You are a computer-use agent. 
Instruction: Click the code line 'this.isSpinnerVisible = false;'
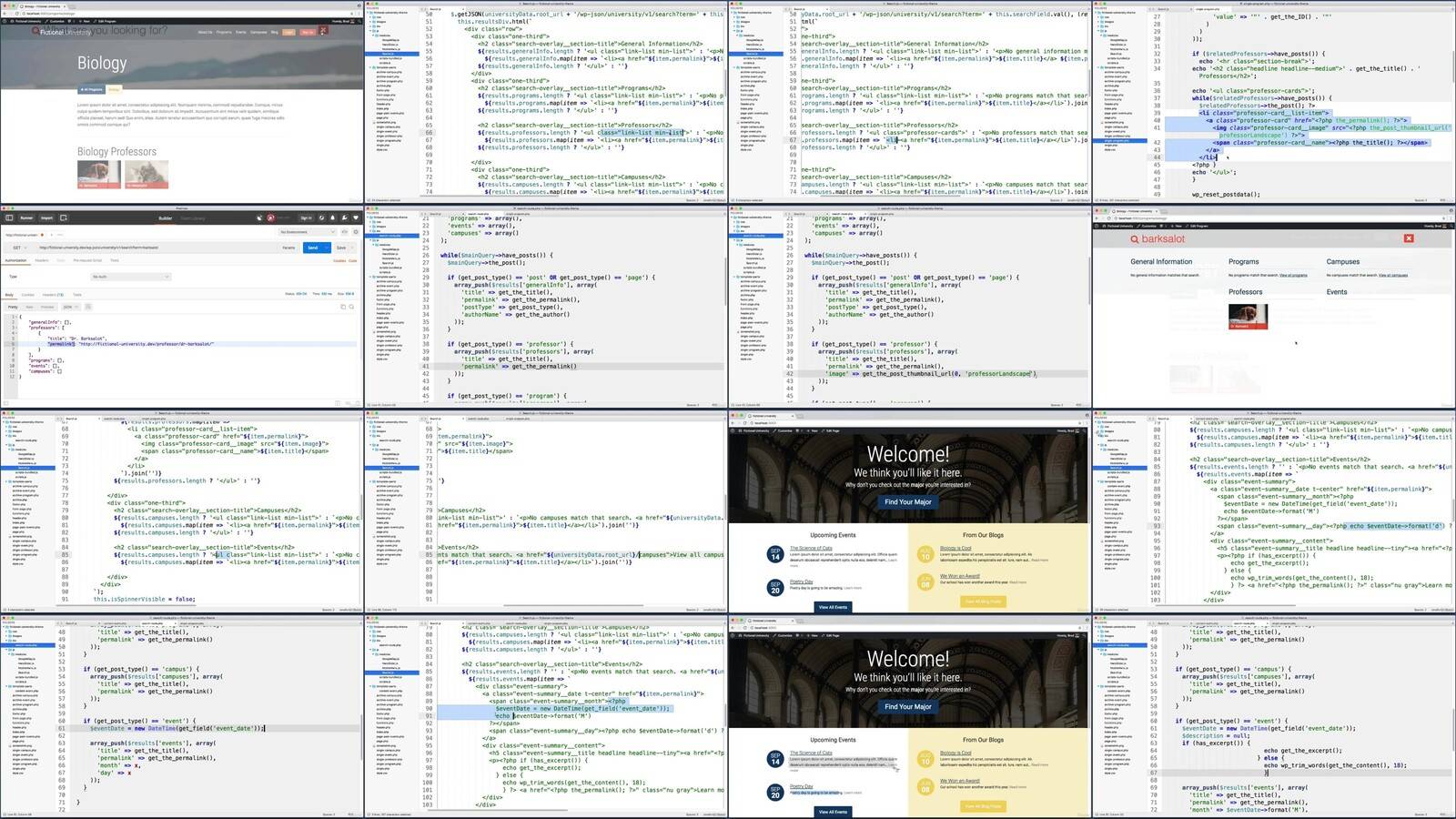[x=146, y=599]
